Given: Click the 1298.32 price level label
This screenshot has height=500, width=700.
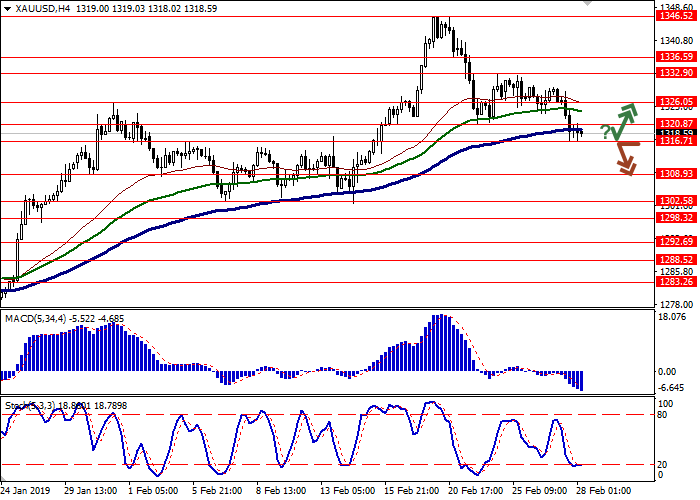Looking at the screenshot, I should tap(676, 217).
